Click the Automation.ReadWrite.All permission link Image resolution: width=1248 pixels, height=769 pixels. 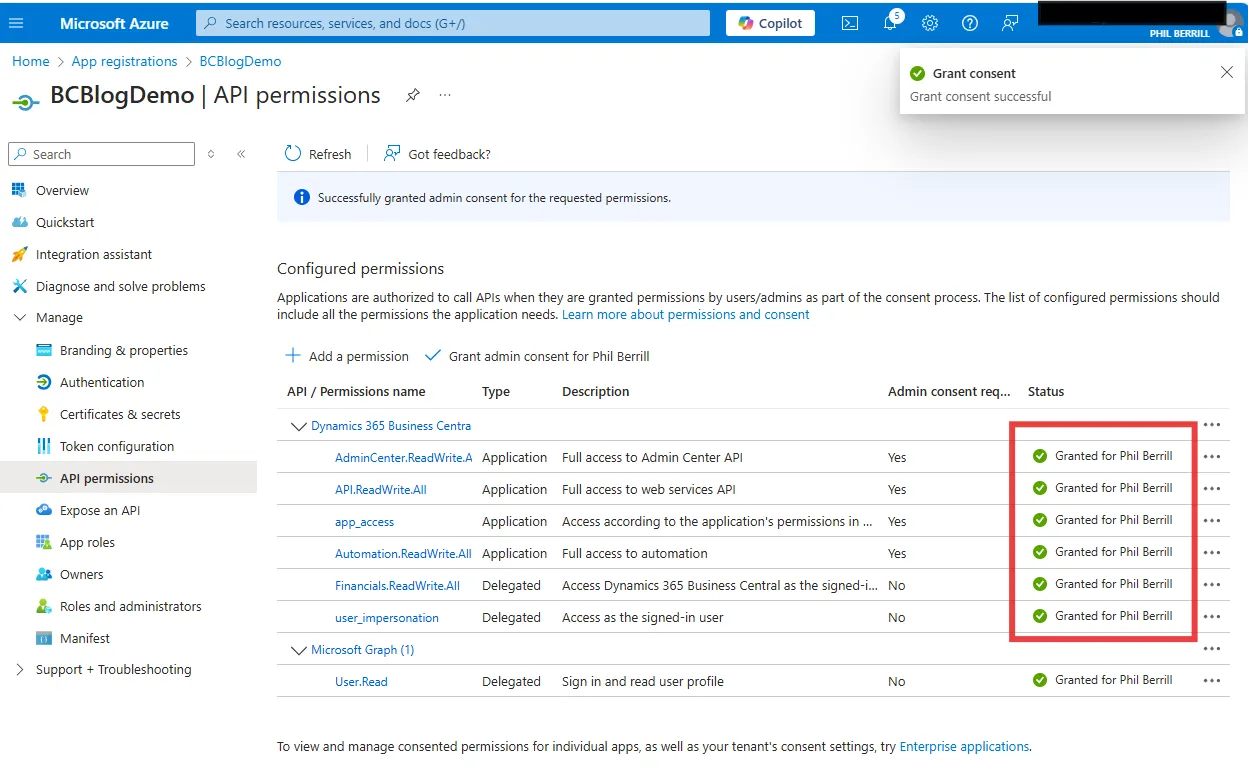pyautogui.click(x=403, y=554)
